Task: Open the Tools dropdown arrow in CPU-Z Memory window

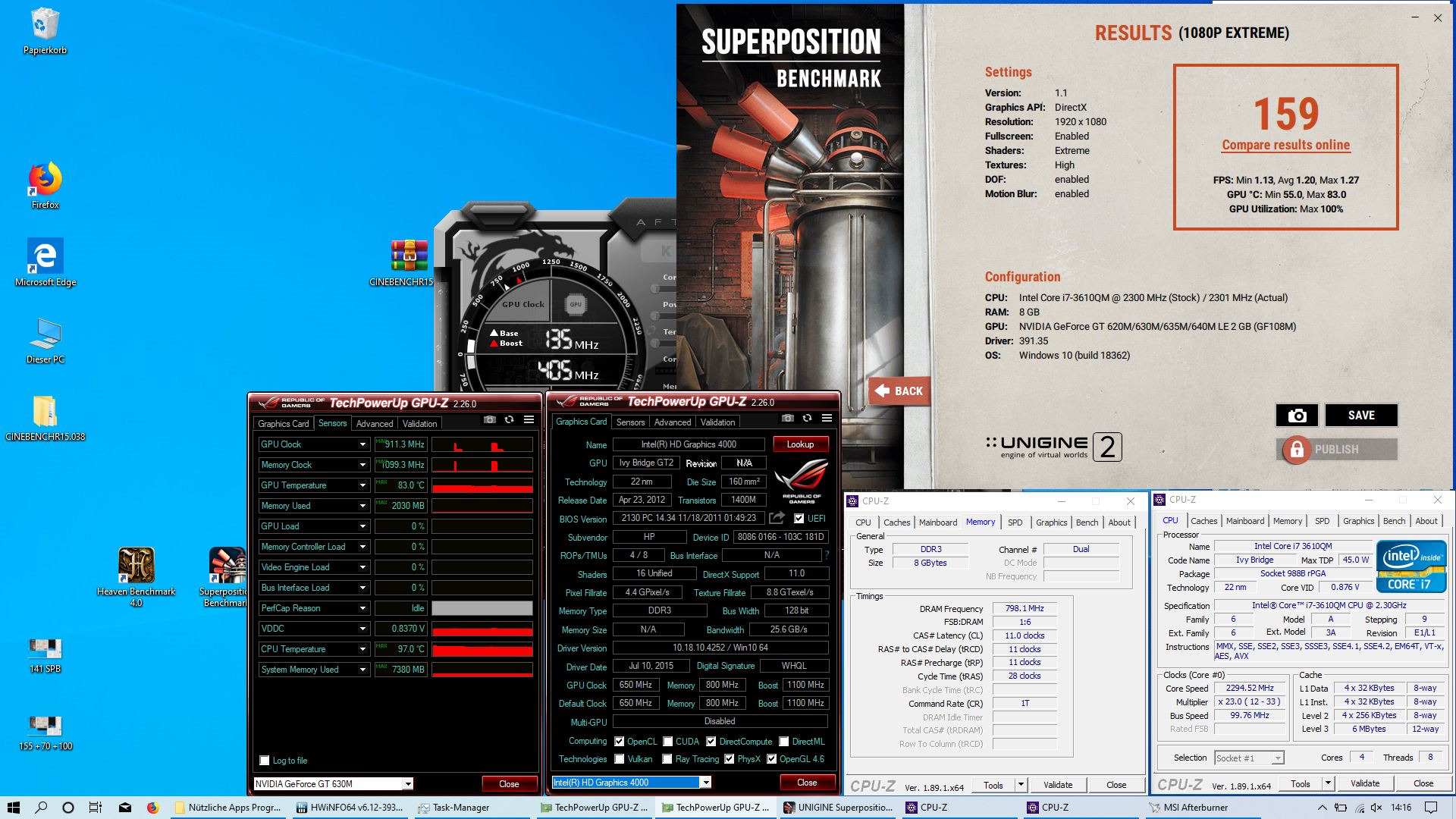Action: pyautogui.click(x=1021, y=785)
